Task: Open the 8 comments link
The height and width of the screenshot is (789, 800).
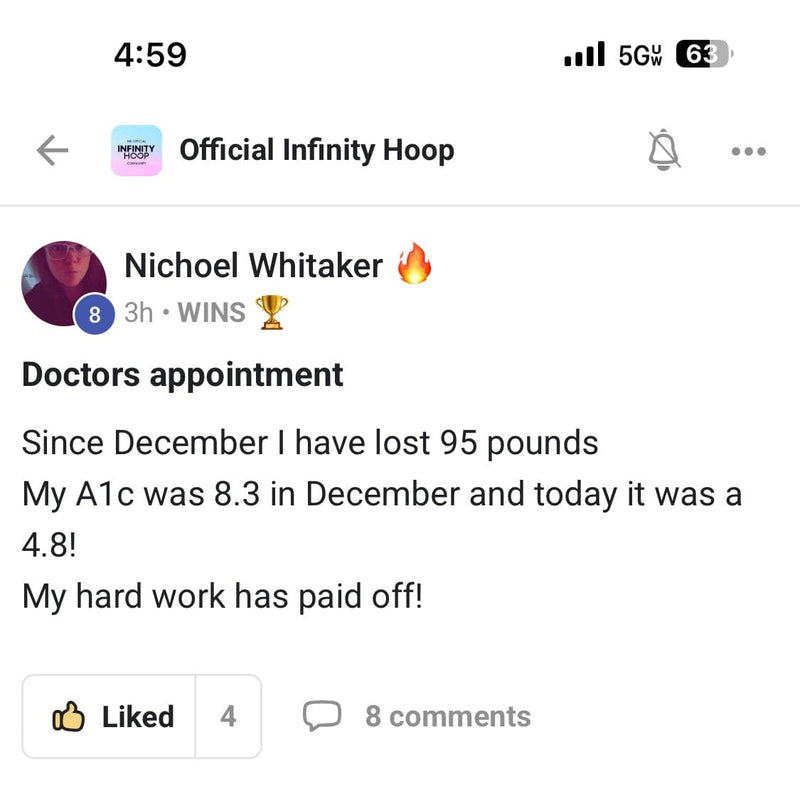Action: point(447,716)
